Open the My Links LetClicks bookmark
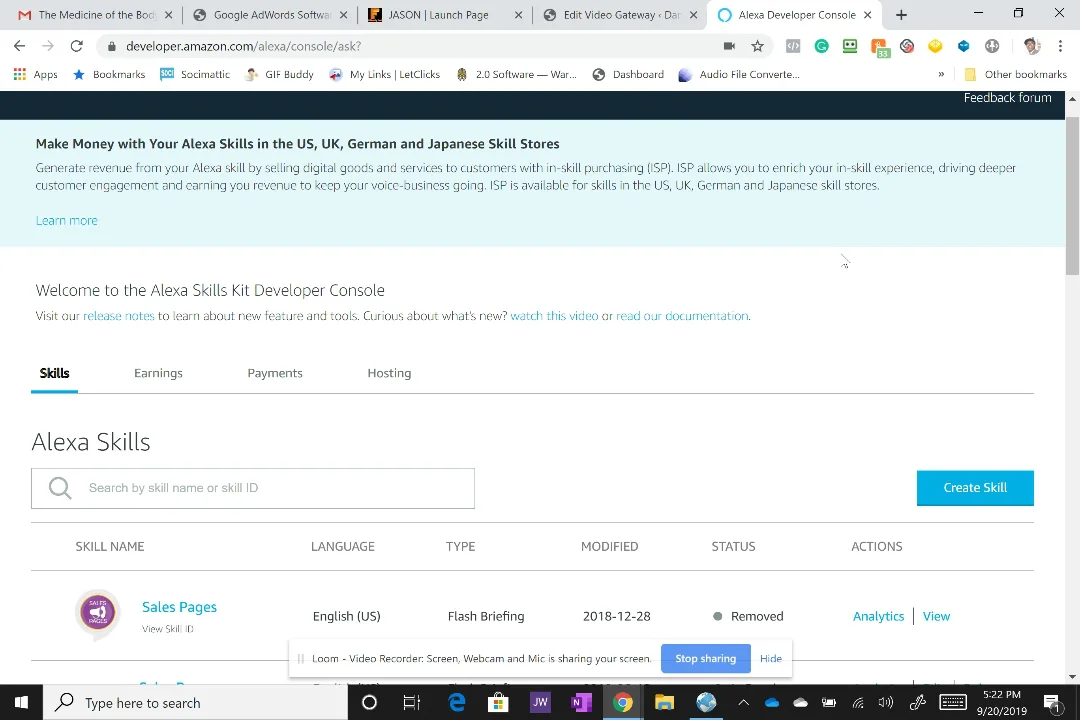This screenshot has width=1080, height=720. (x=384, y=74)
